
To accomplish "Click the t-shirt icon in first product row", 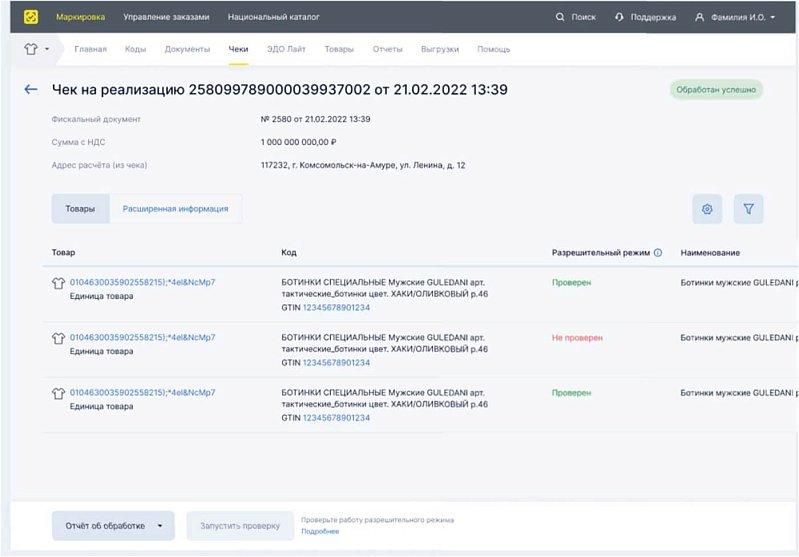I will (x=59, y=283).
